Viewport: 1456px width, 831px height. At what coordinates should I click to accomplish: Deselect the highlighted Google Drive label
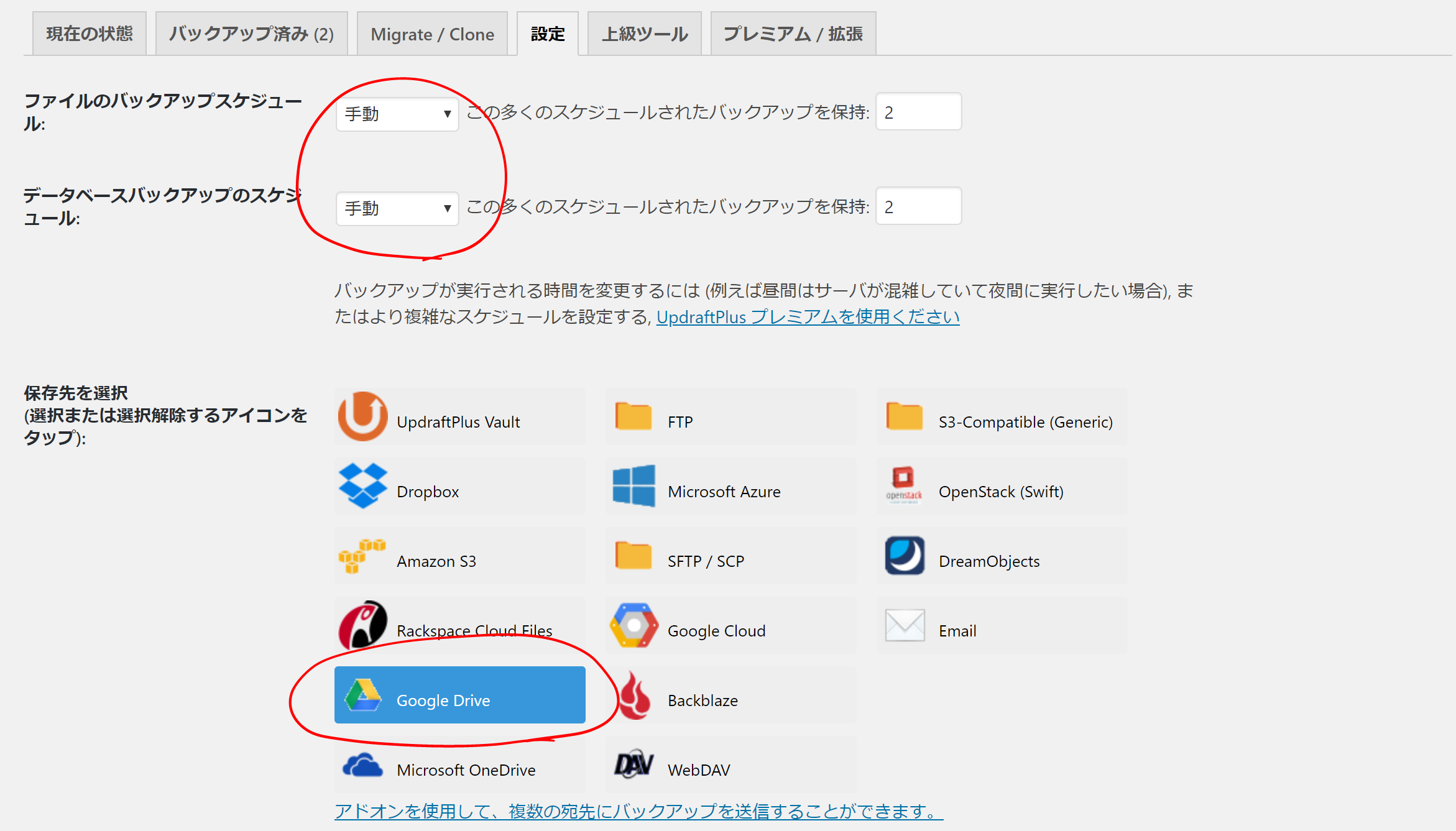tap(443, 700)
